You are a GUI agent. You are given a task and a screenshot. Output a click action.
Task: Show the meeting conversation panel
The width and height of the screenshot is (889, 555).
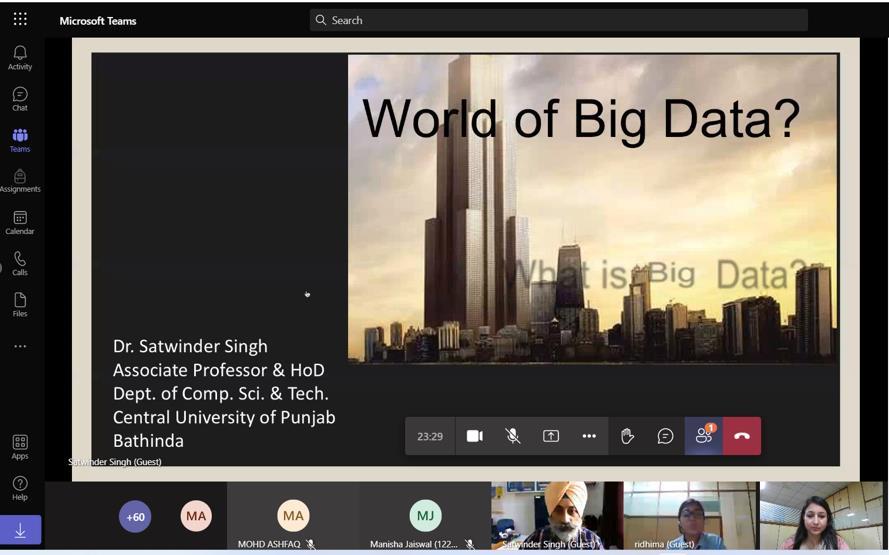[665, 436]
